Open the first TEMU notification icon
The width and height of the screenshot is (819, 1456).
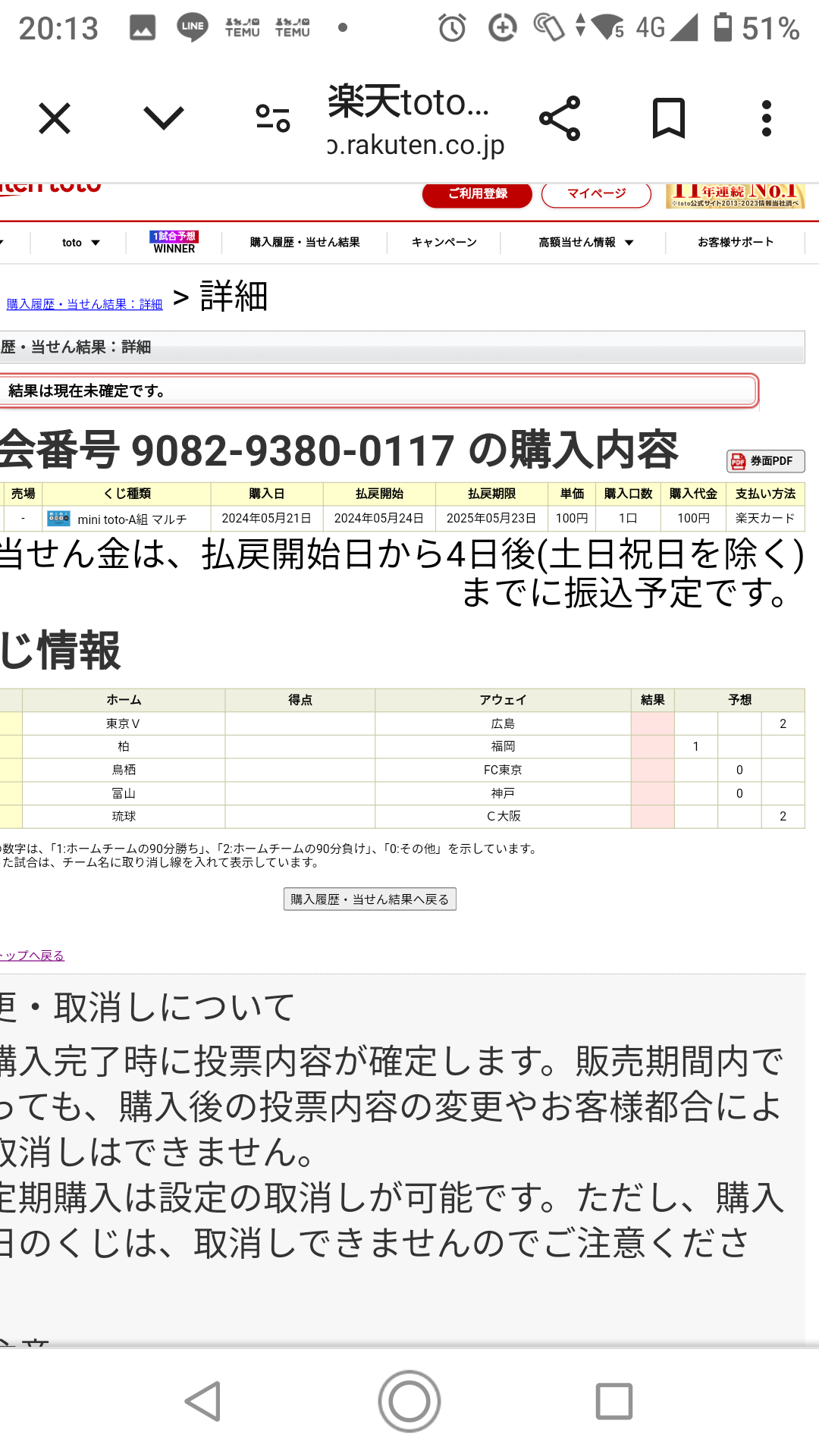(x=243, y=28)
